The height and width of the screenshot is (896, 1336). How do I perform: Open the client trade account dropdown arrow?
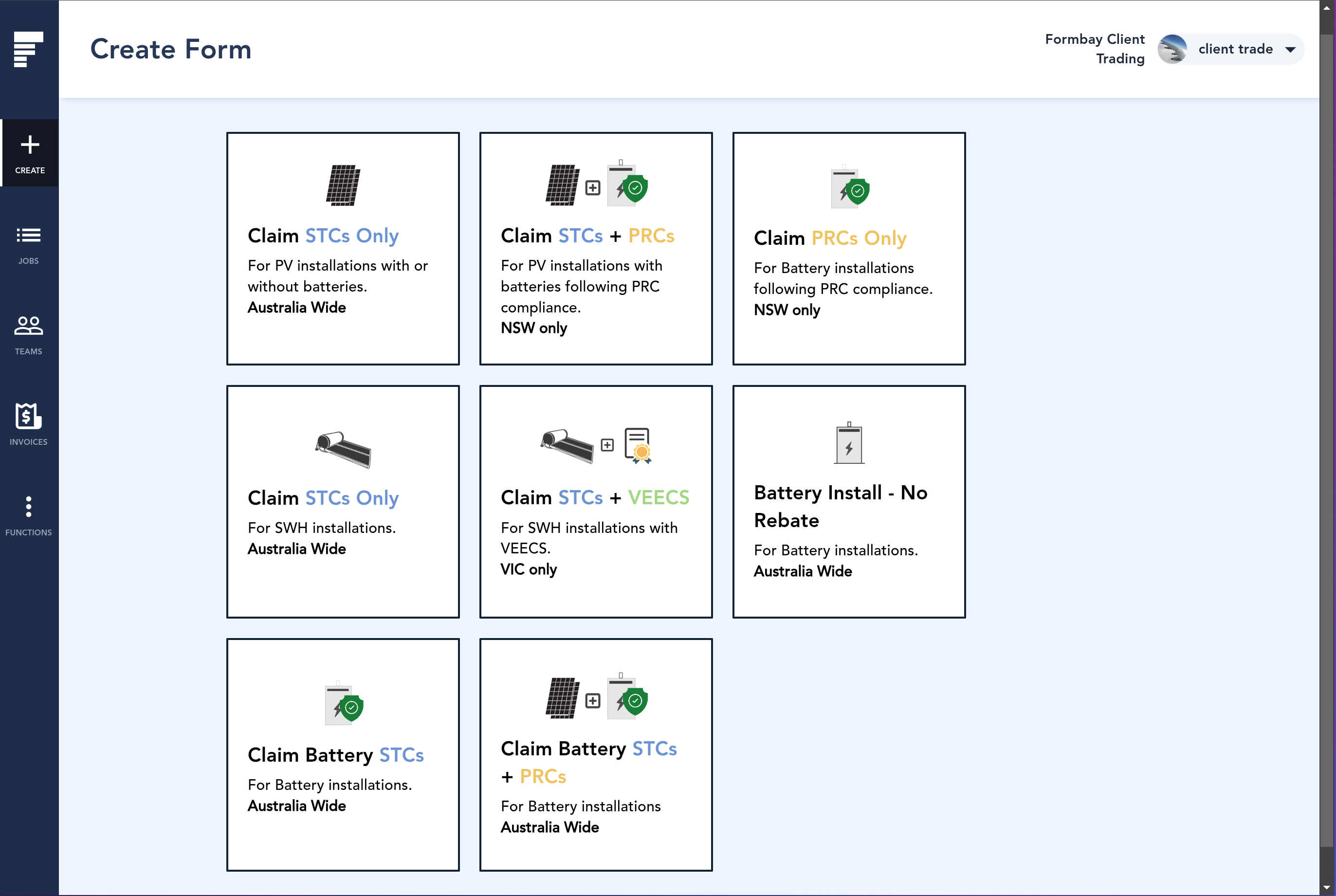click(x=1290, y=49)
